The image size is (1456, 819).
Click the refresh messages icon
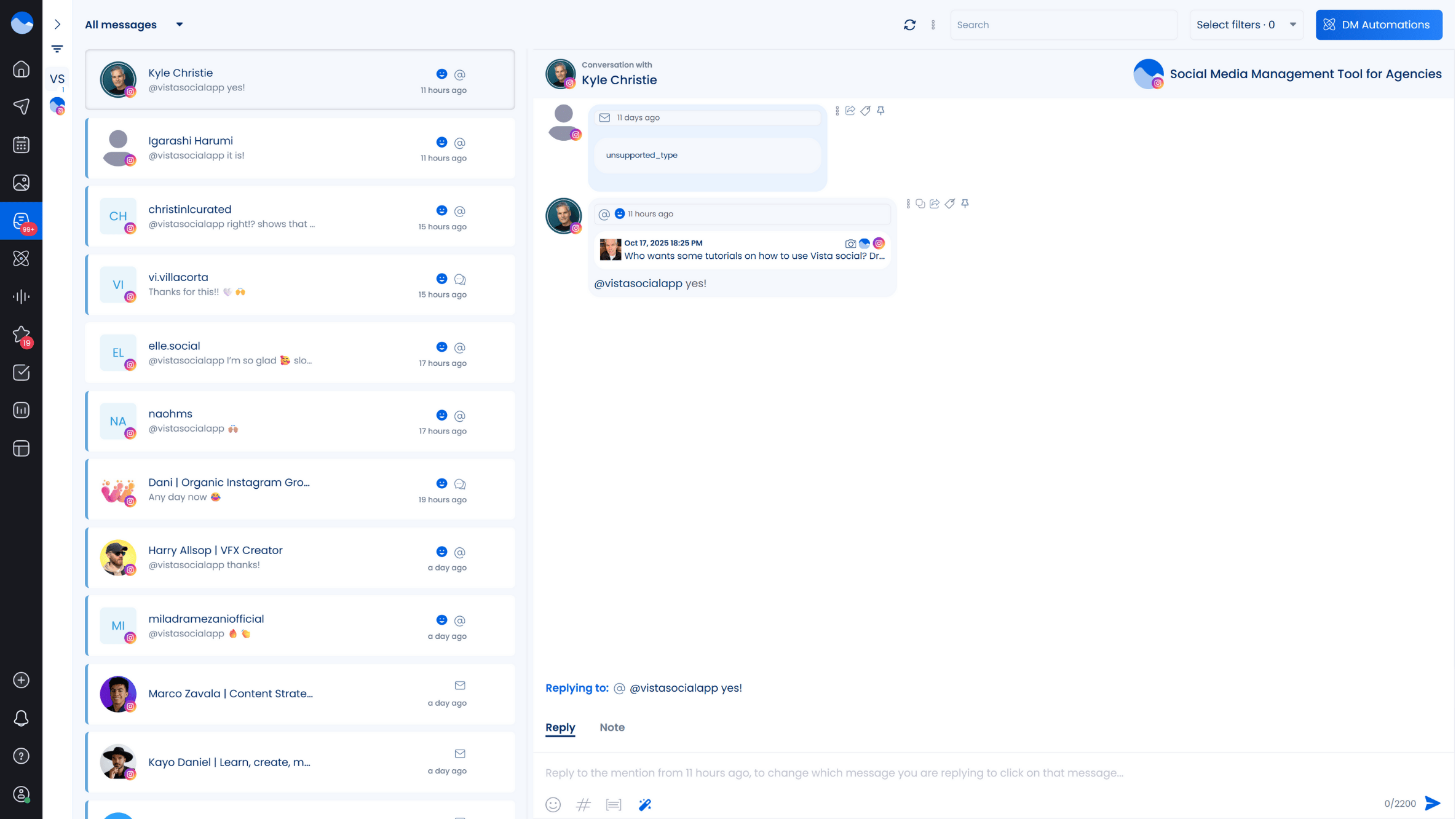click(x=909, y=25)
